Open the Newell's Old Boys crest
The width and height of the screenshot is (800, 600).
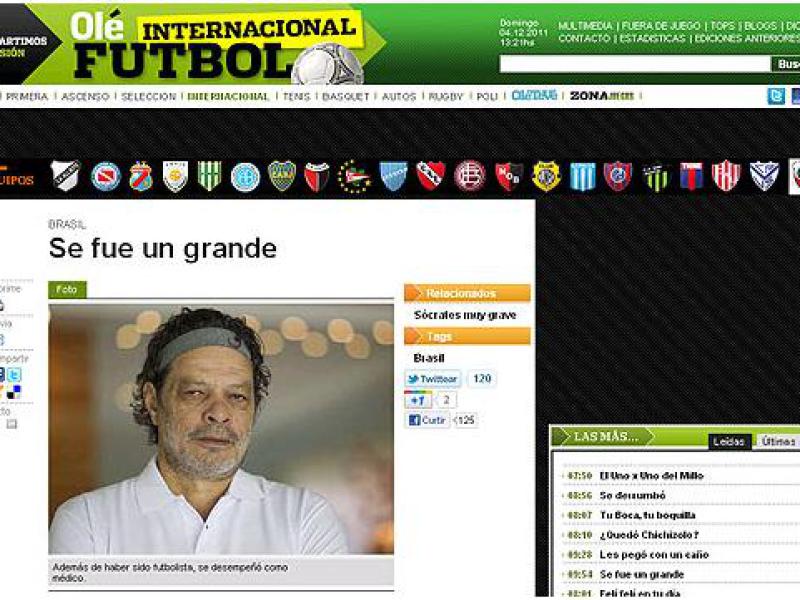(x=509, y=176)
